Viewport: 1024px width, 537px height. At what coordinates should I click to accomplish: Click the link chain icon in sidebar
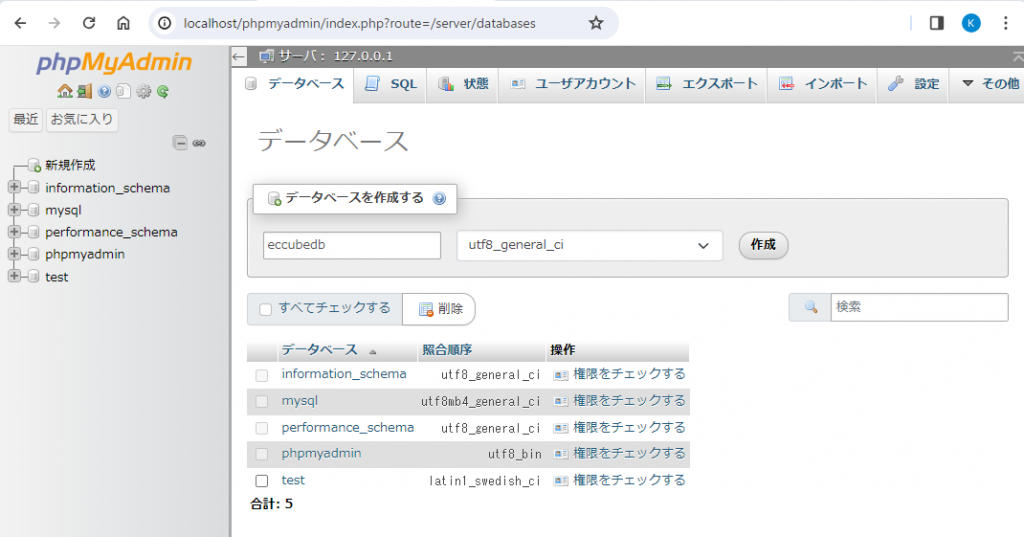click(199, 143)
